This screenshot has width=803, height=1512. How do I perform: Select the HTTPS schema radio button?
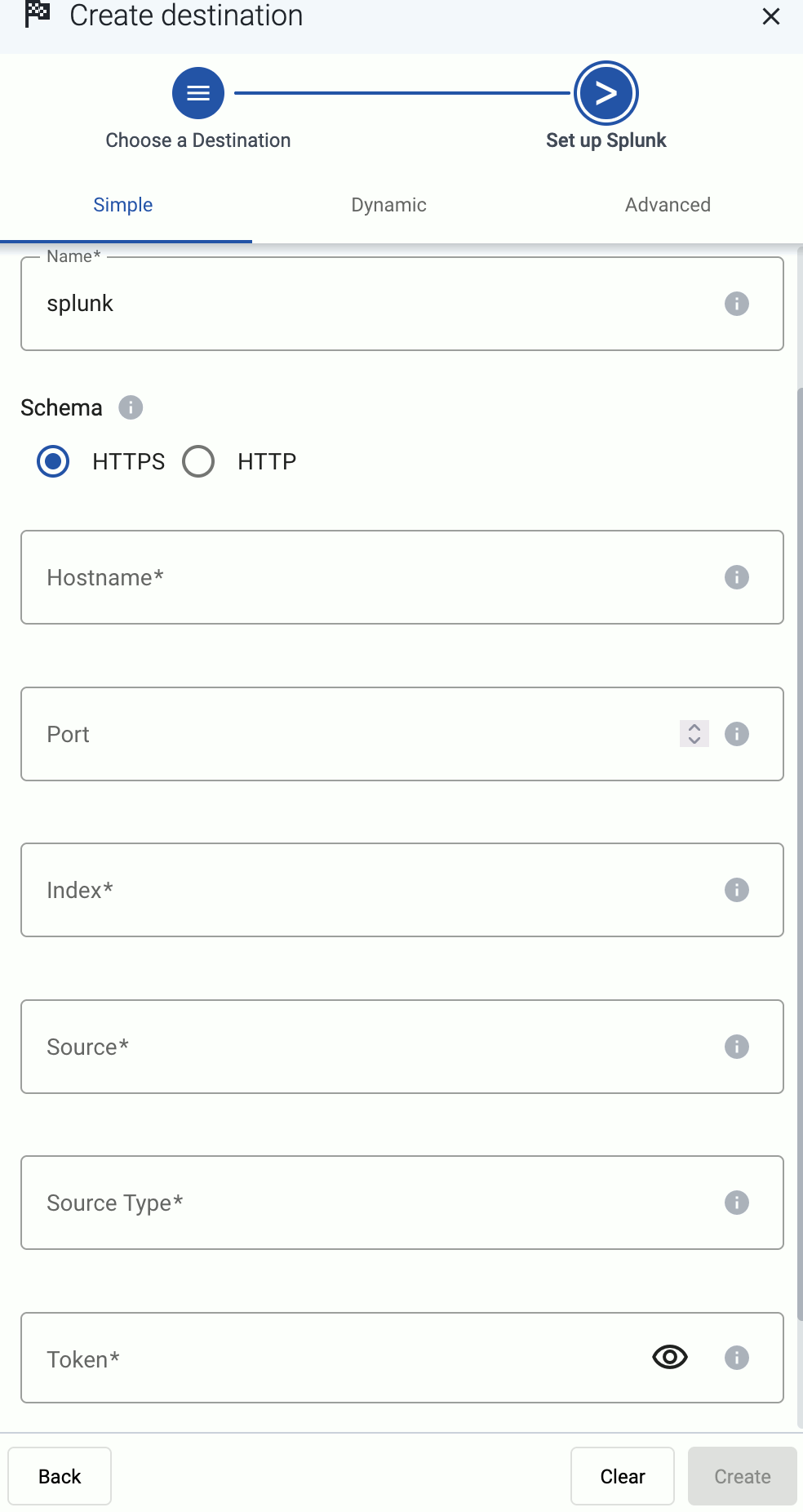click(x=53, y=461)
